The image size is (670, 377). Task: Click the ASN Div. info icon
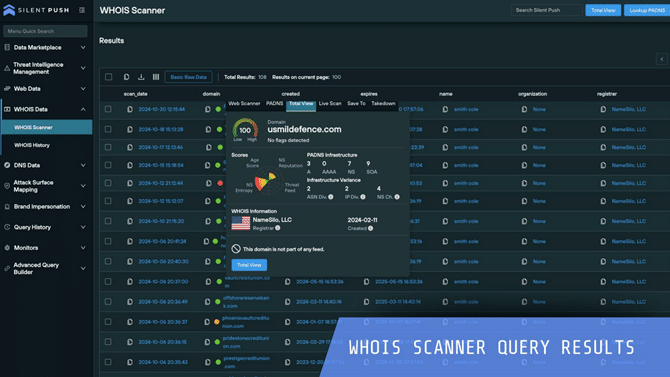coord(331,197)
